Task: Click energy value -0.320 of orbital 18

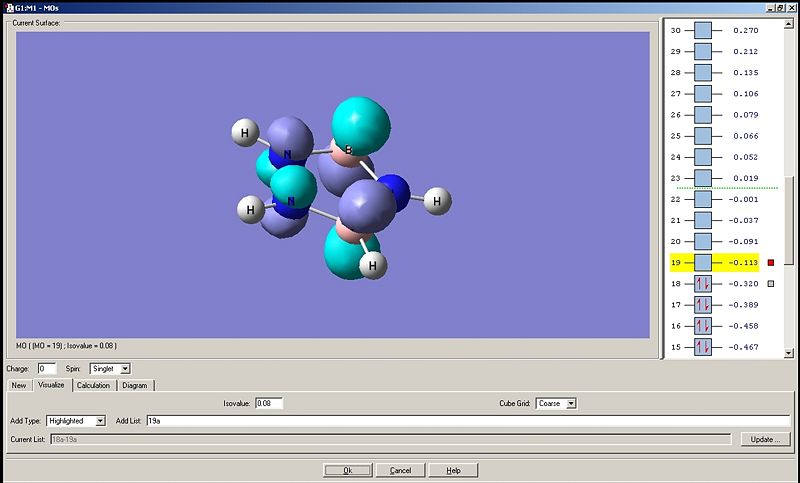Action: coord(743,284)
